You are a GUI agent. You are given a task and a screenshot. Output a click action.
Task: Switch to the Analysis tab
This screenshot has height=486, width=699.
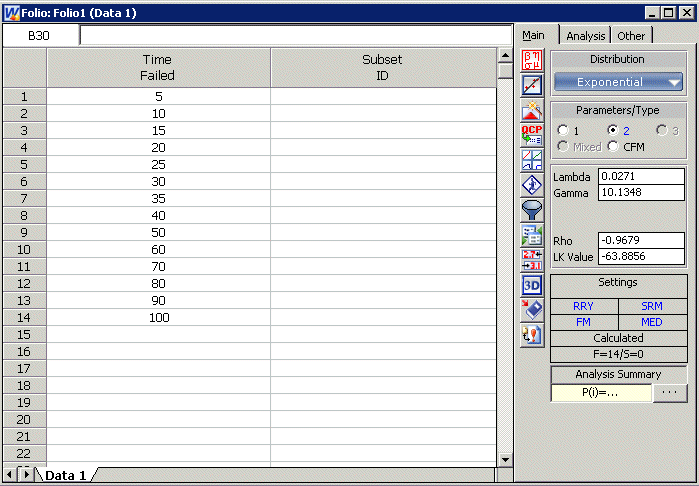click(586, 36)
